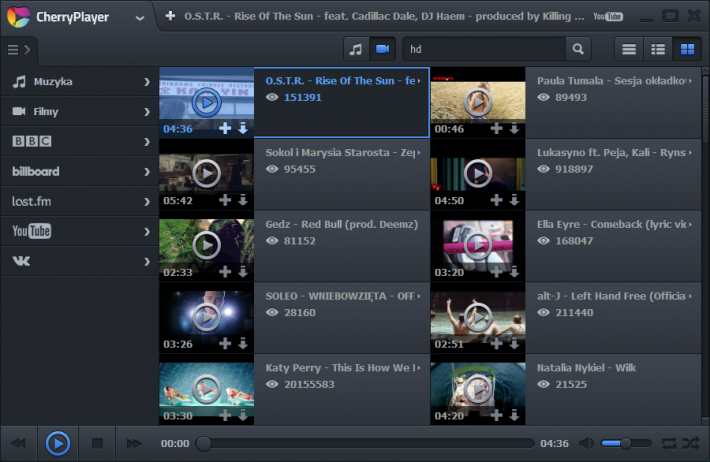Toggle shuffle mode
The height and width of the screenshot is (462, 710).
(x=691, y=443)
